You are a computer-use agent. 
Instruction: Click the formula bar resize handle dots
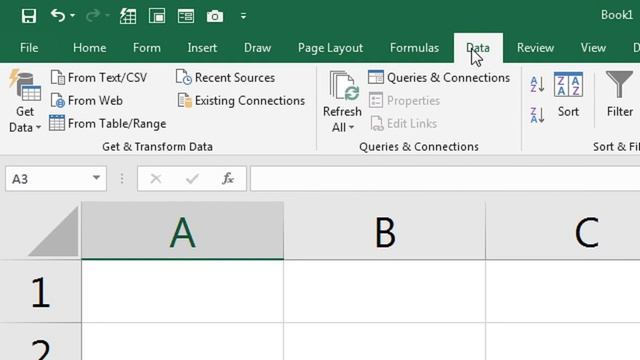122,178
